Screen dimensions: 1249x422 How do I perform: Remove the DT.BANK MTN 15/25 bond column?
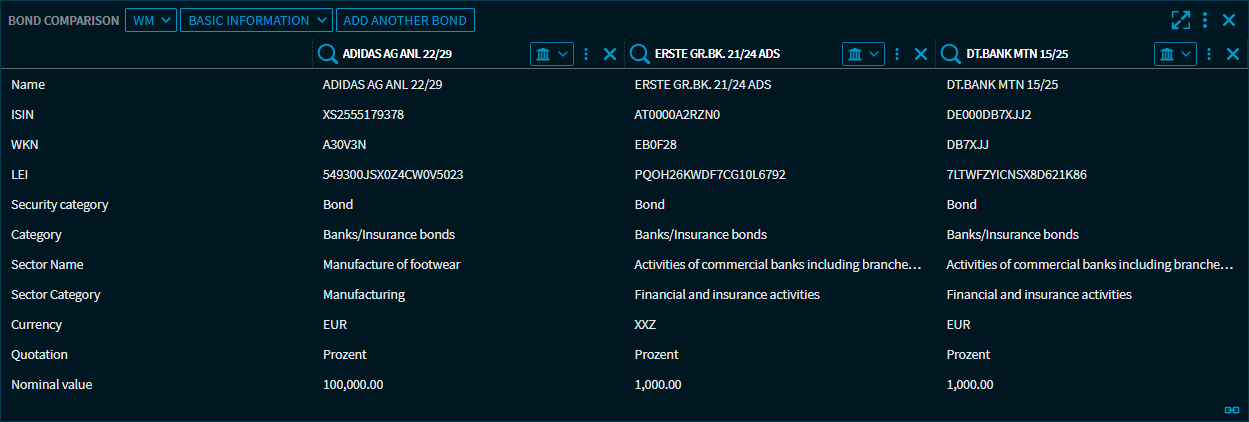click(x=1233, y=54)
